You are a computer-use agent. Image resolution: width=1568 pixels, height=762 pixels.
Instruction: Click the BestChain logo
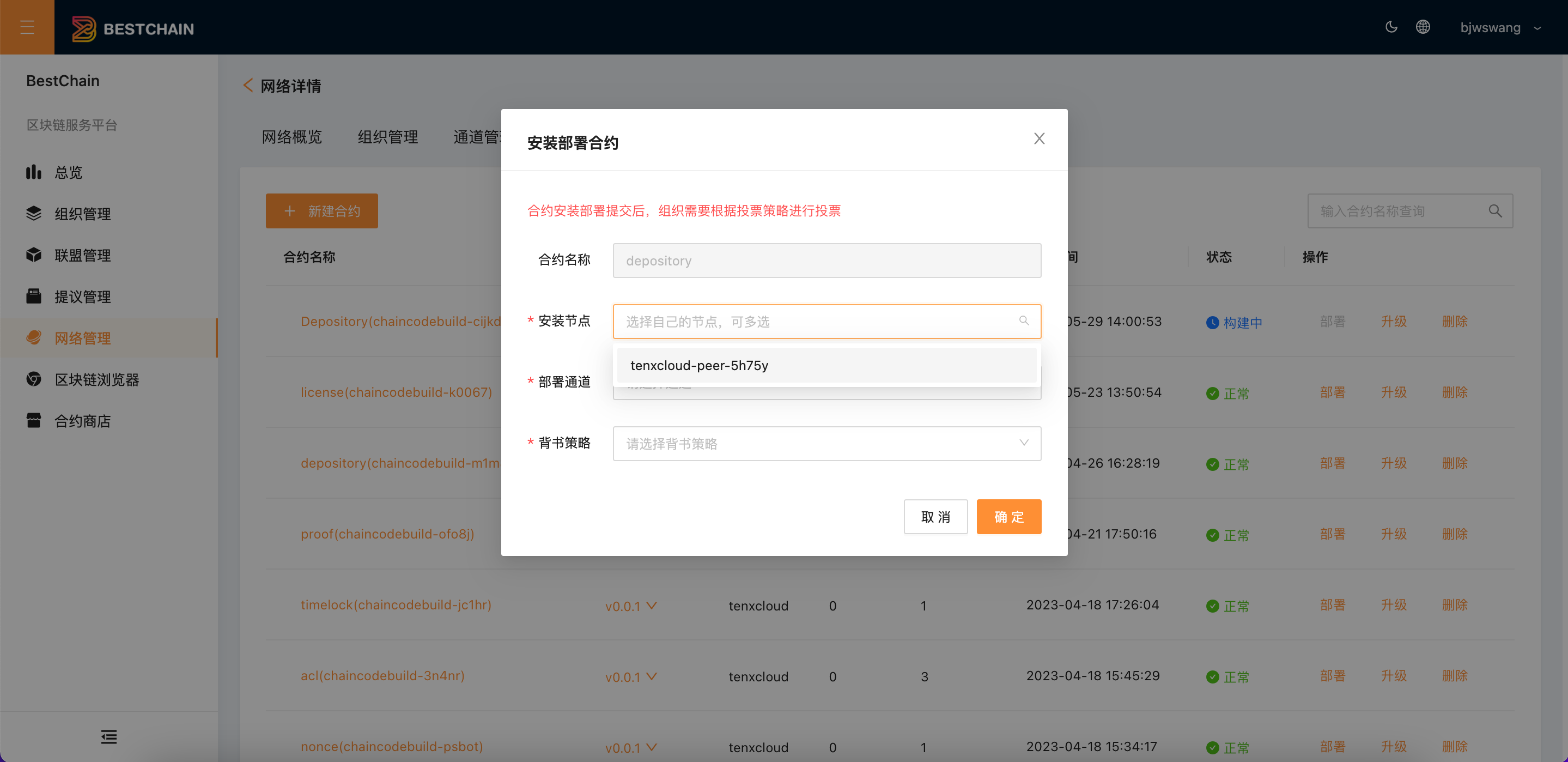coord(133,29)
